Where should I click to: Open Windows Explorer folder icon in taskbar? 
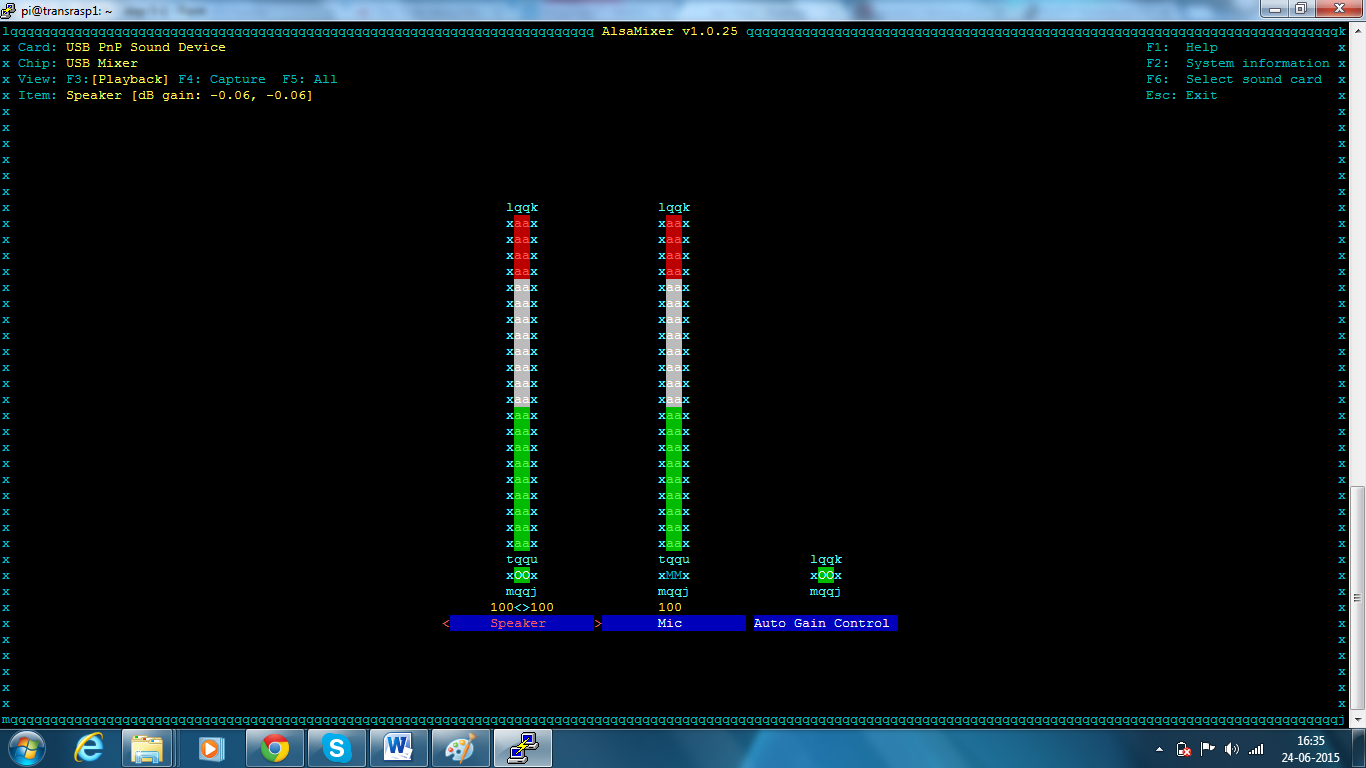coord(148,747)
